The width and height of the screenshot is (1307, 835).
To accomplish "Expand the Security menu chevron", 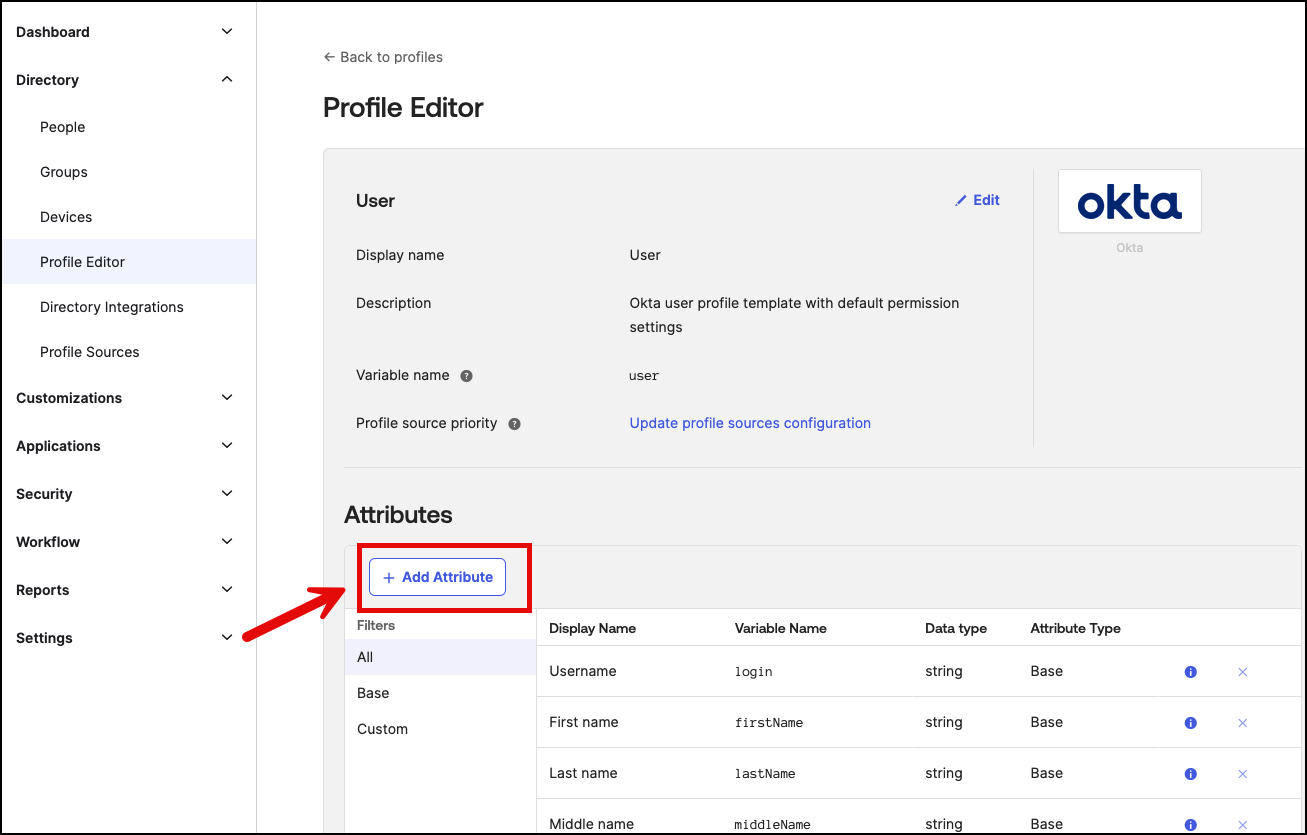I will coord(227,494).
